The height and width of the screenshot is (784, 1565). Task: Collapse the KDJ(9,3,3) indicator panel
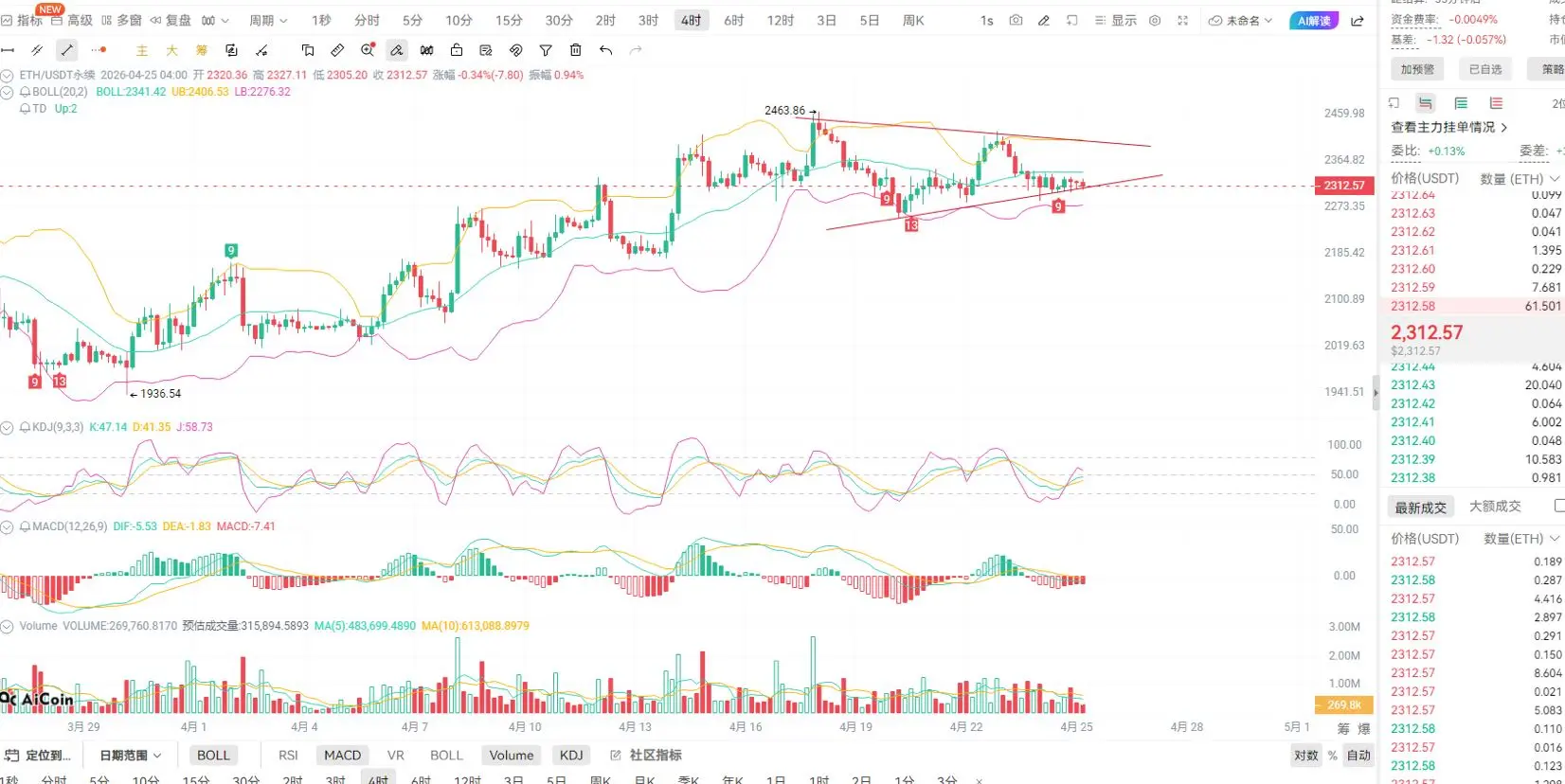(8, 427)
